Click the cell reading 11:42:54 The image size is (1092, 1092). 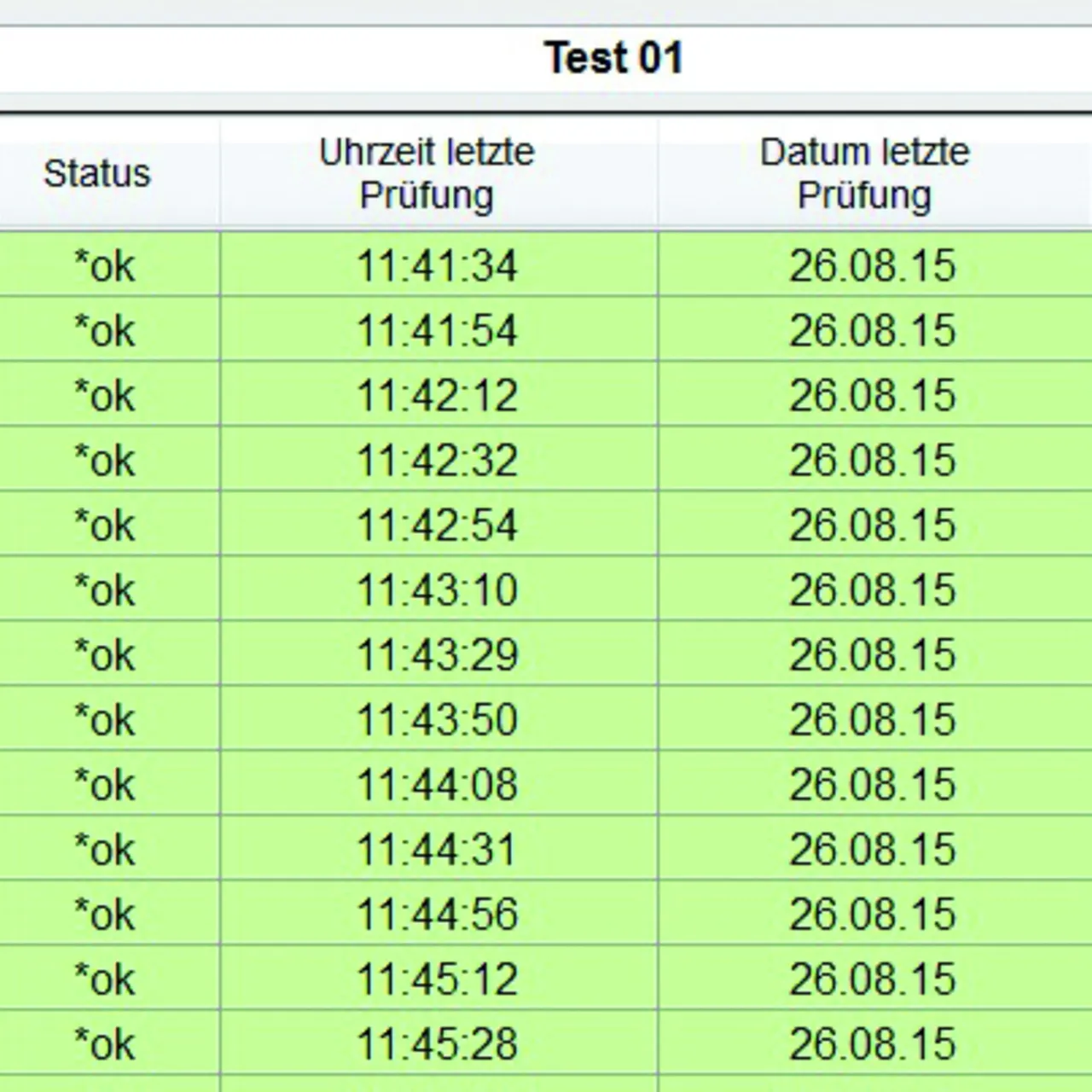pos(437,525)
